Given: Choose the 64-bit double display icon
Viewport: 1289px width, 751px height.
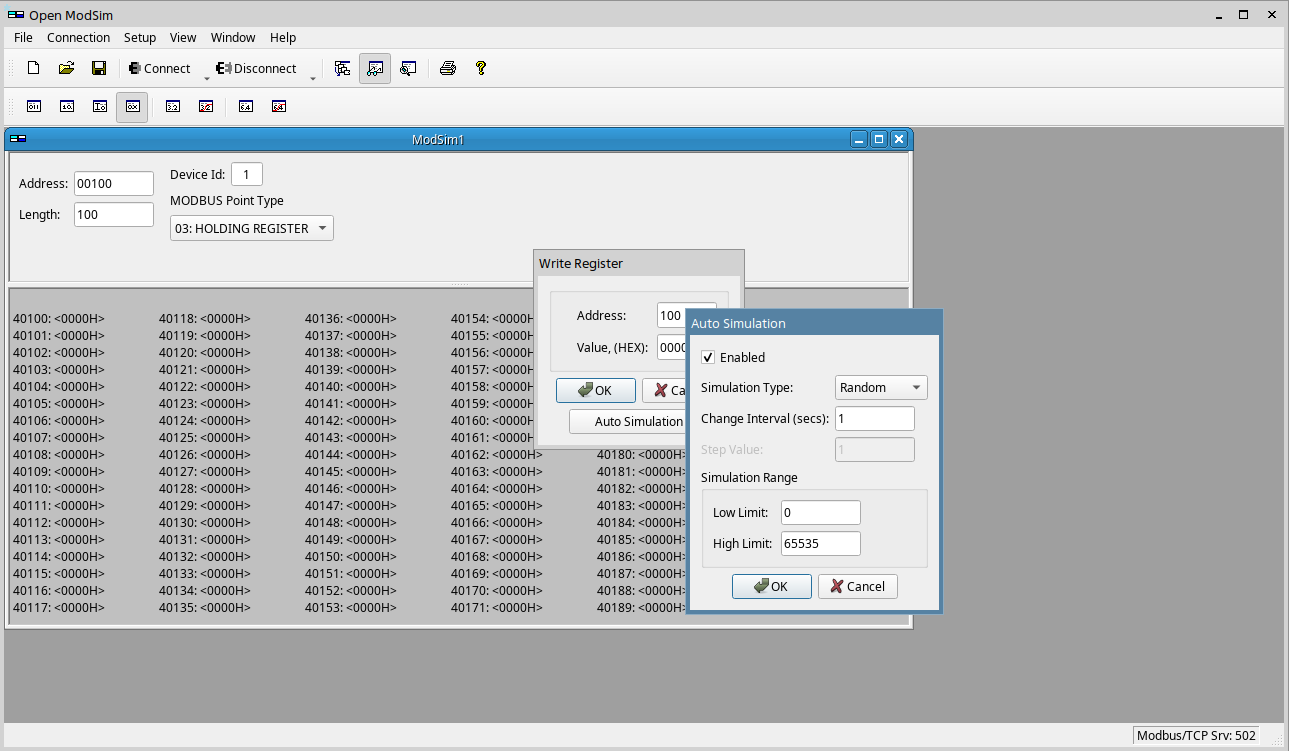Looking at the screenshot, I should 245,106.
